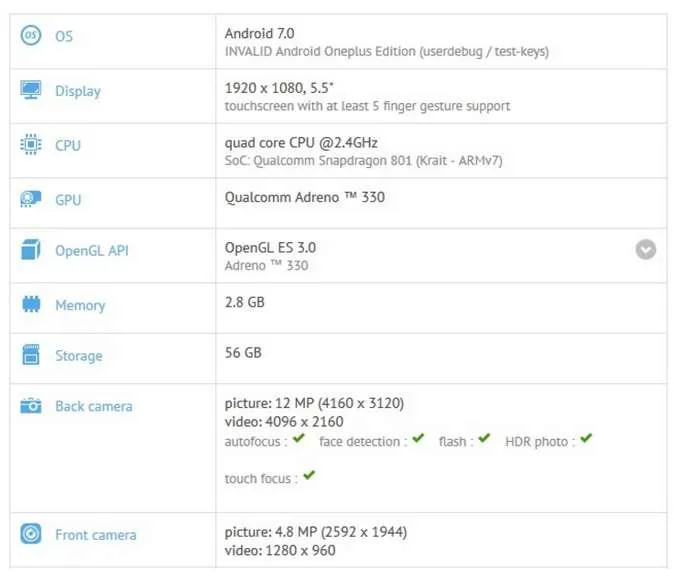Click the Front camera lens icon

coord(31,534)
